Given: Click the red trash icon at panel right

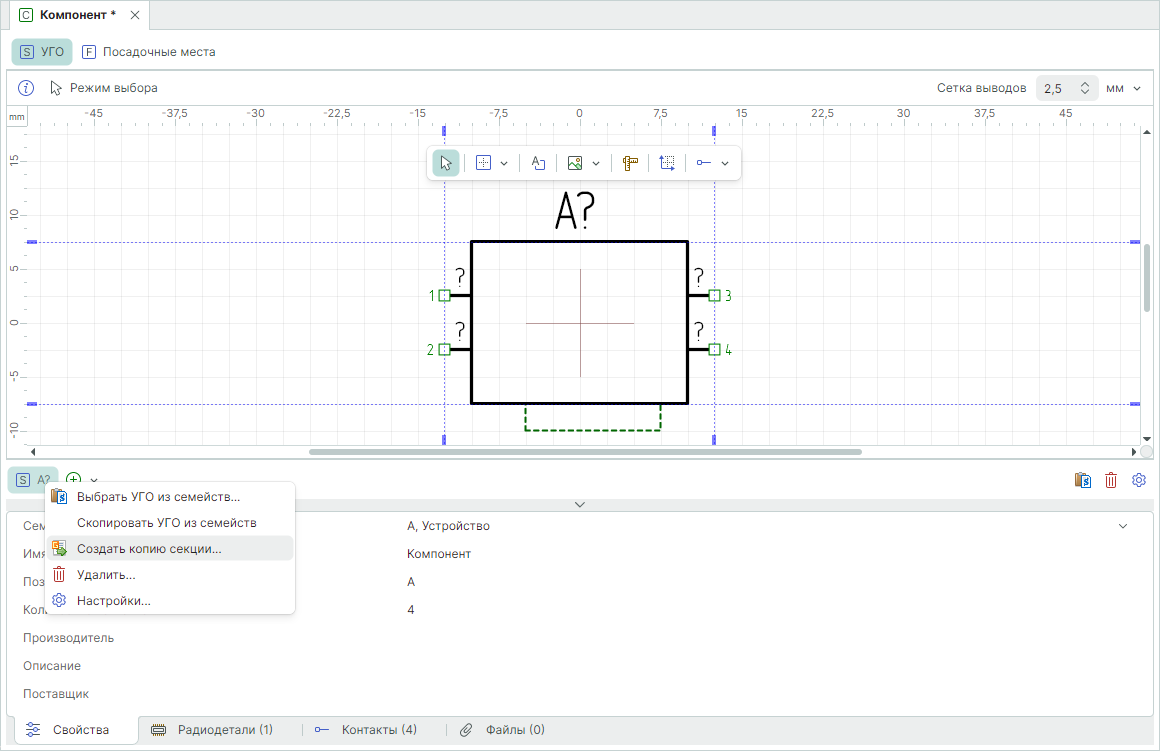Looking at the screenshot, I should 1110,481.
